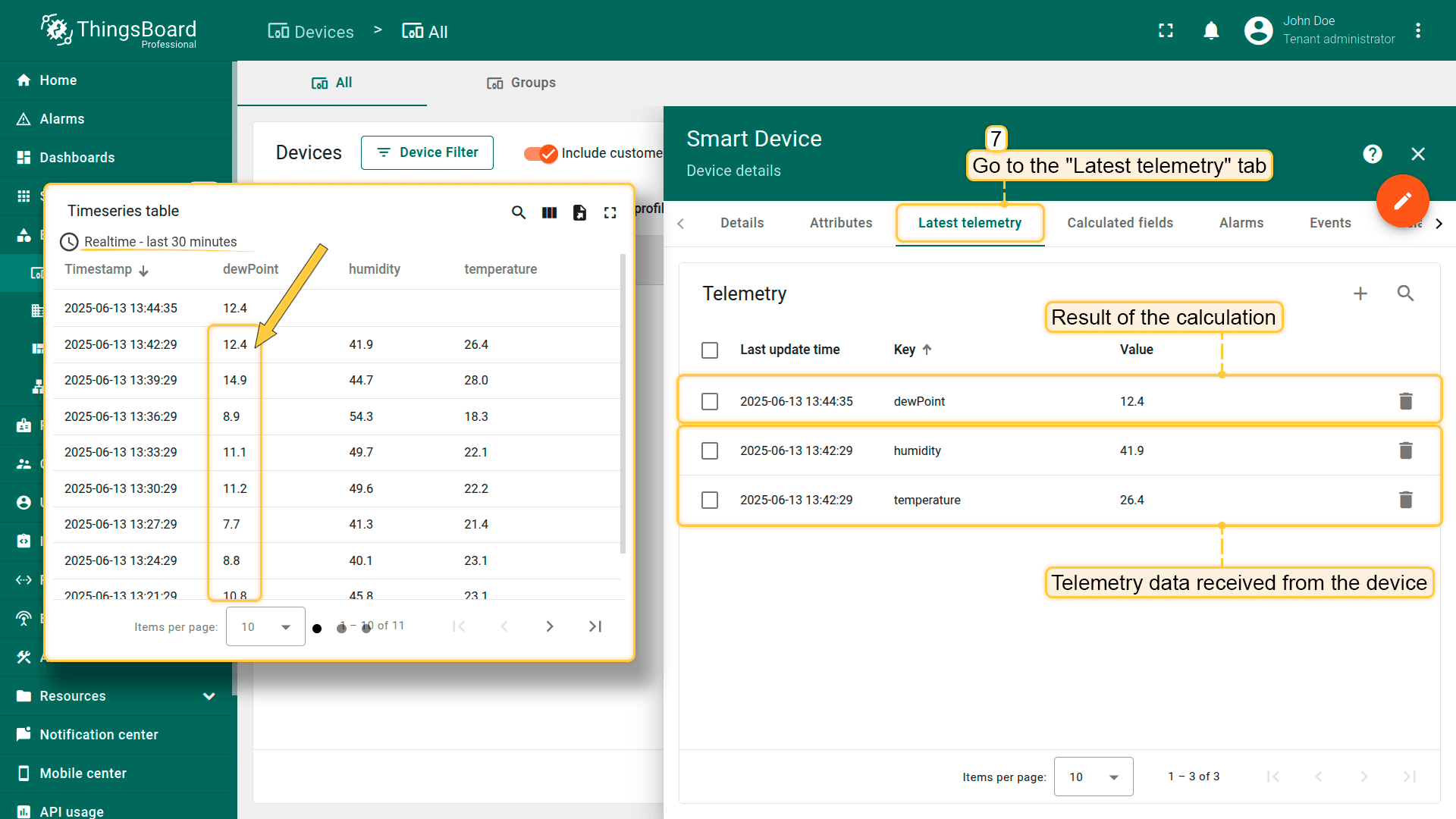Viewport: 1456px width, 819px height.
Task: Switch to the Calculated fields tab
Action: [1119, 223]
